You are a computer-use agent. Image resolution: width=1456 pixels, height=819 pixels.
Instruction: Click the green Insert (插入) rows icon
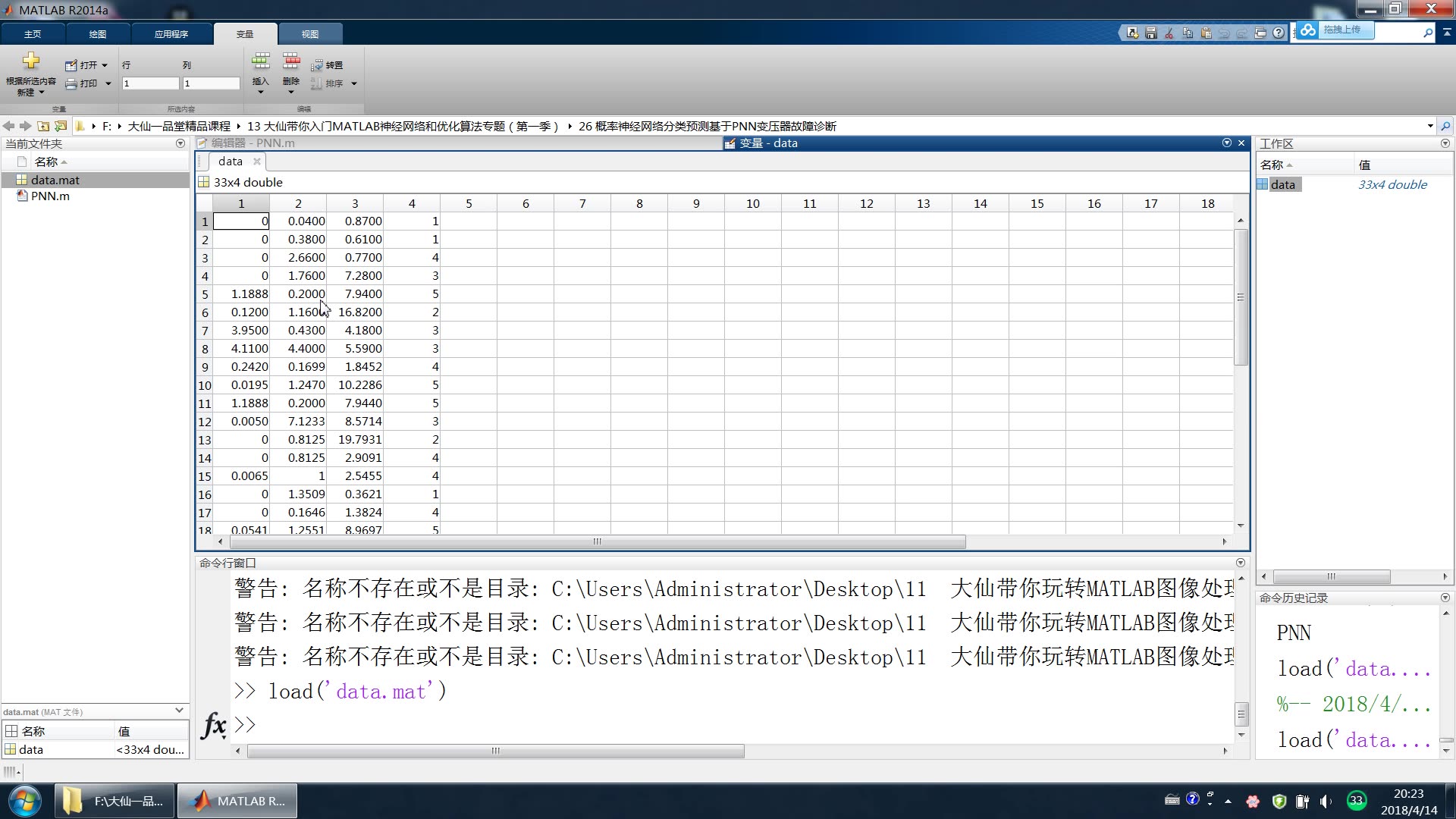pyautogui.click(x=260, y=61)
